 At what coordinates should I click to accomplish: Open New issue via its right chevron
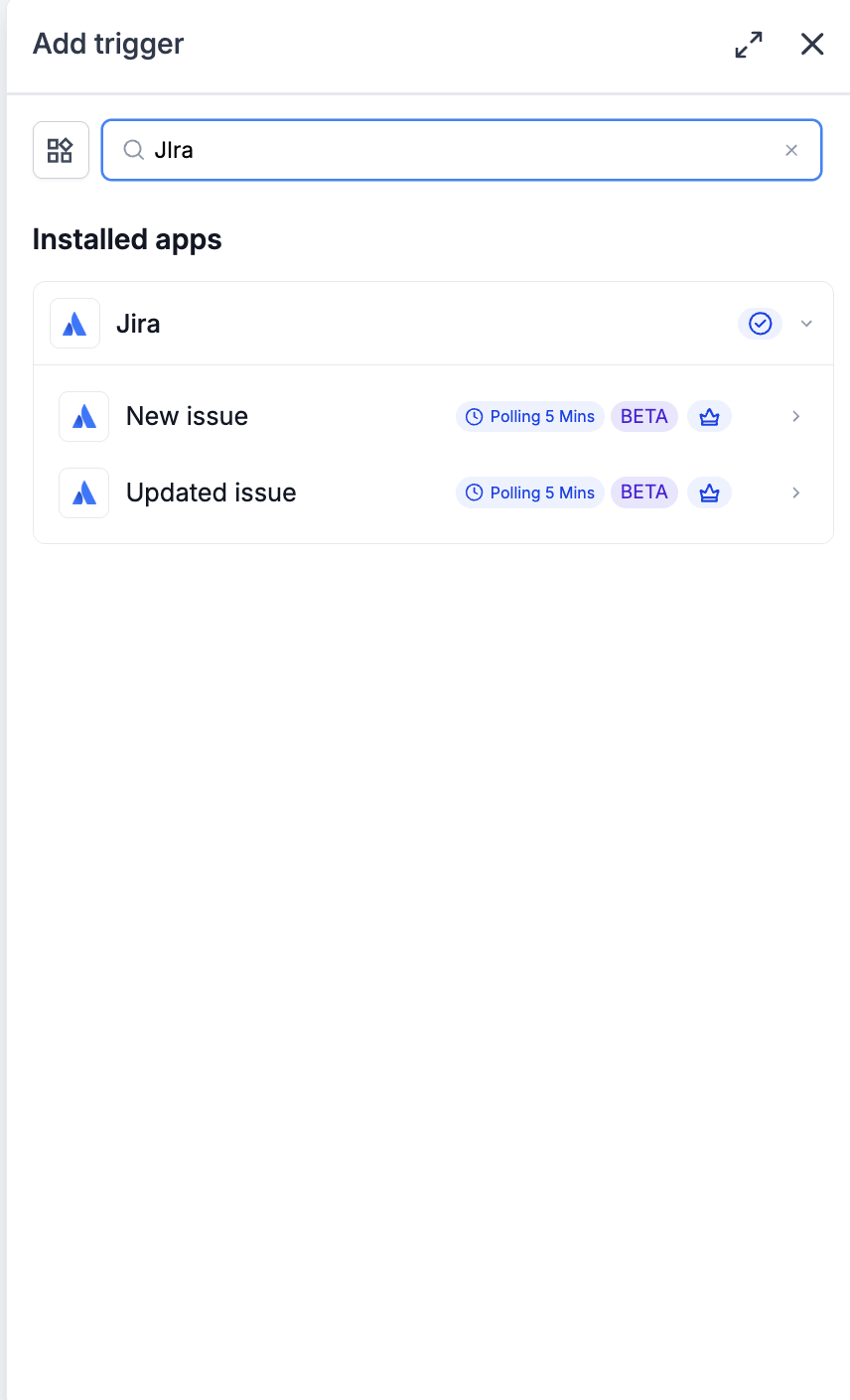pos(795,416)
